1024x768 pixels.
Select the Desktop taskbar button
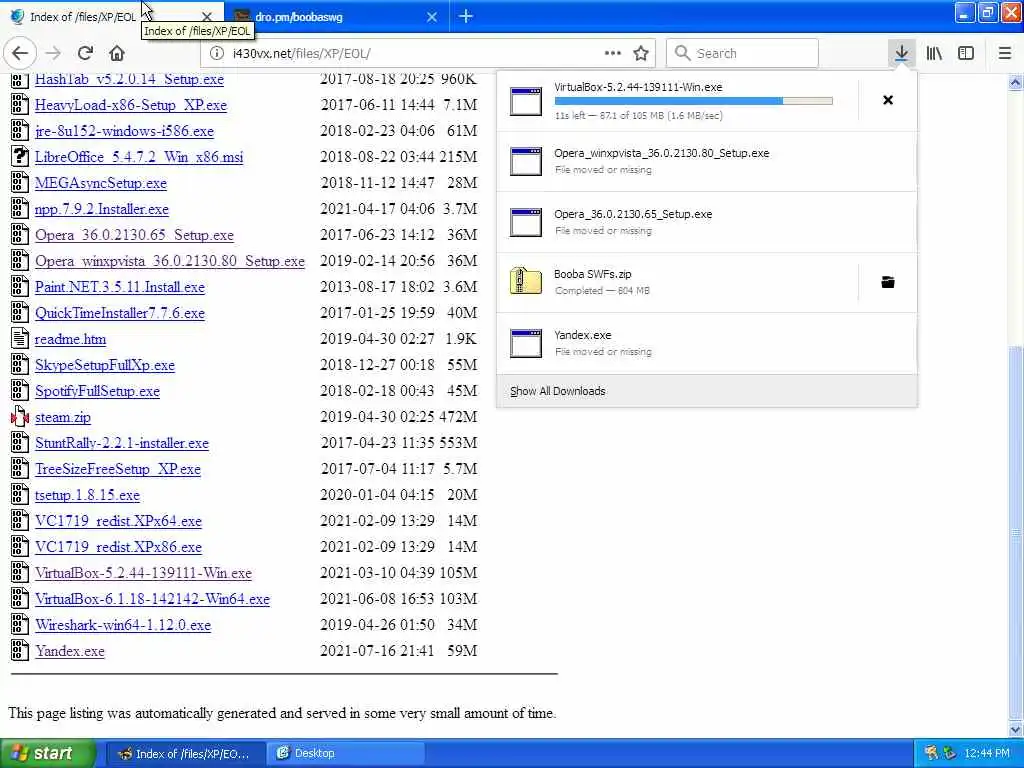[x=346, y=753]
